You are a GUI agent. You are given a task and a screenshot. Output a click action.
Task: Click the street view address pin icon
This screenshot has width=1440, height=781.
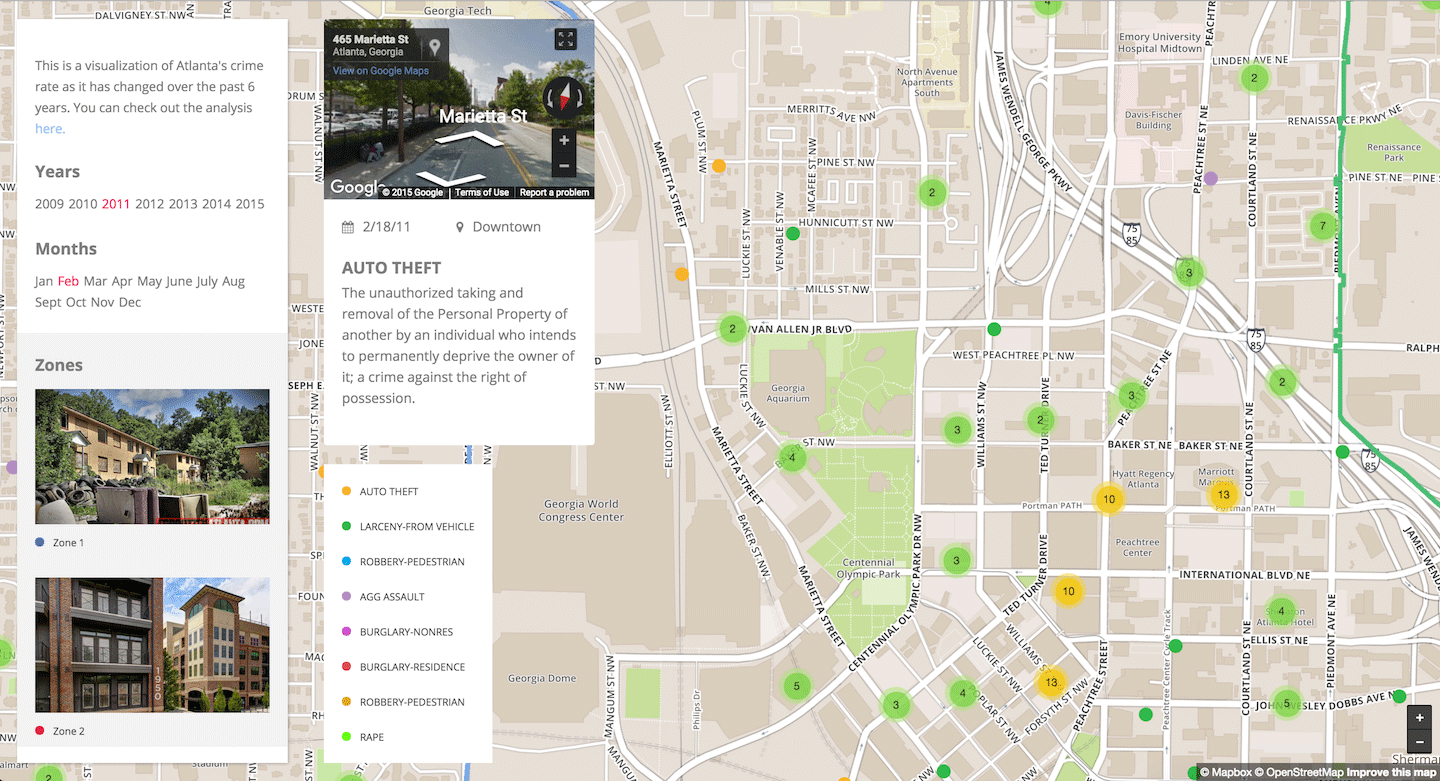(x=434, y=46)
